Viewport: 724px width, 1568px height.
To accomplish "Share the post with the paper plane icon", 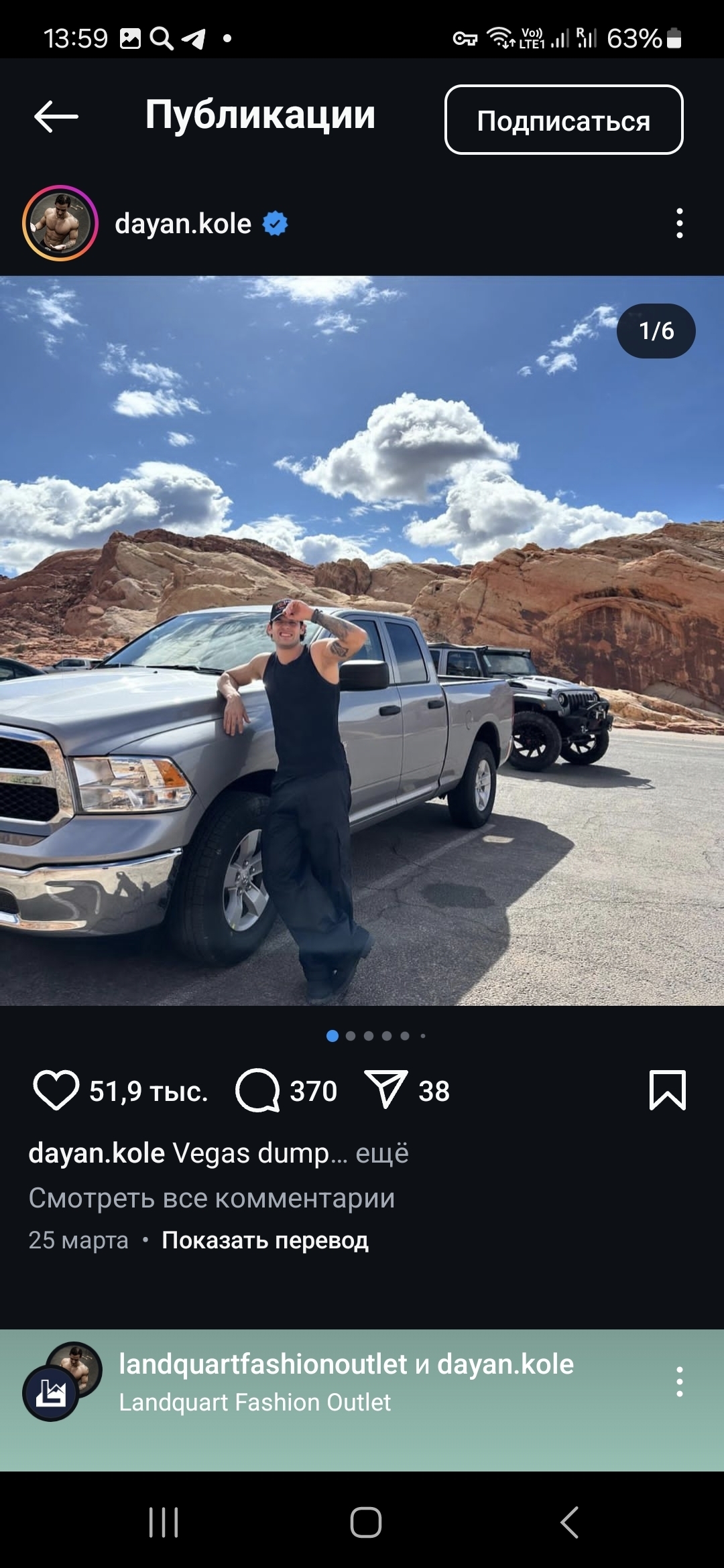I will pyautogui.click(x=385, y=1090).
